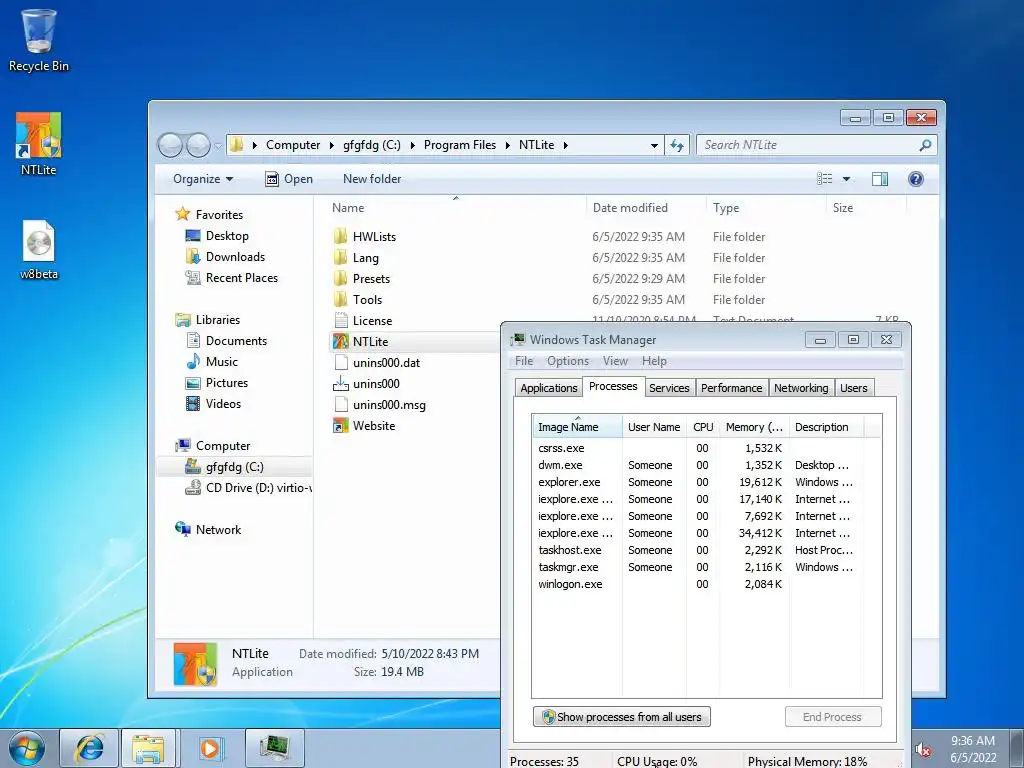1024x768 pixels.
Task: Select the Lang folder icon
Action: (x=340, y=257)
